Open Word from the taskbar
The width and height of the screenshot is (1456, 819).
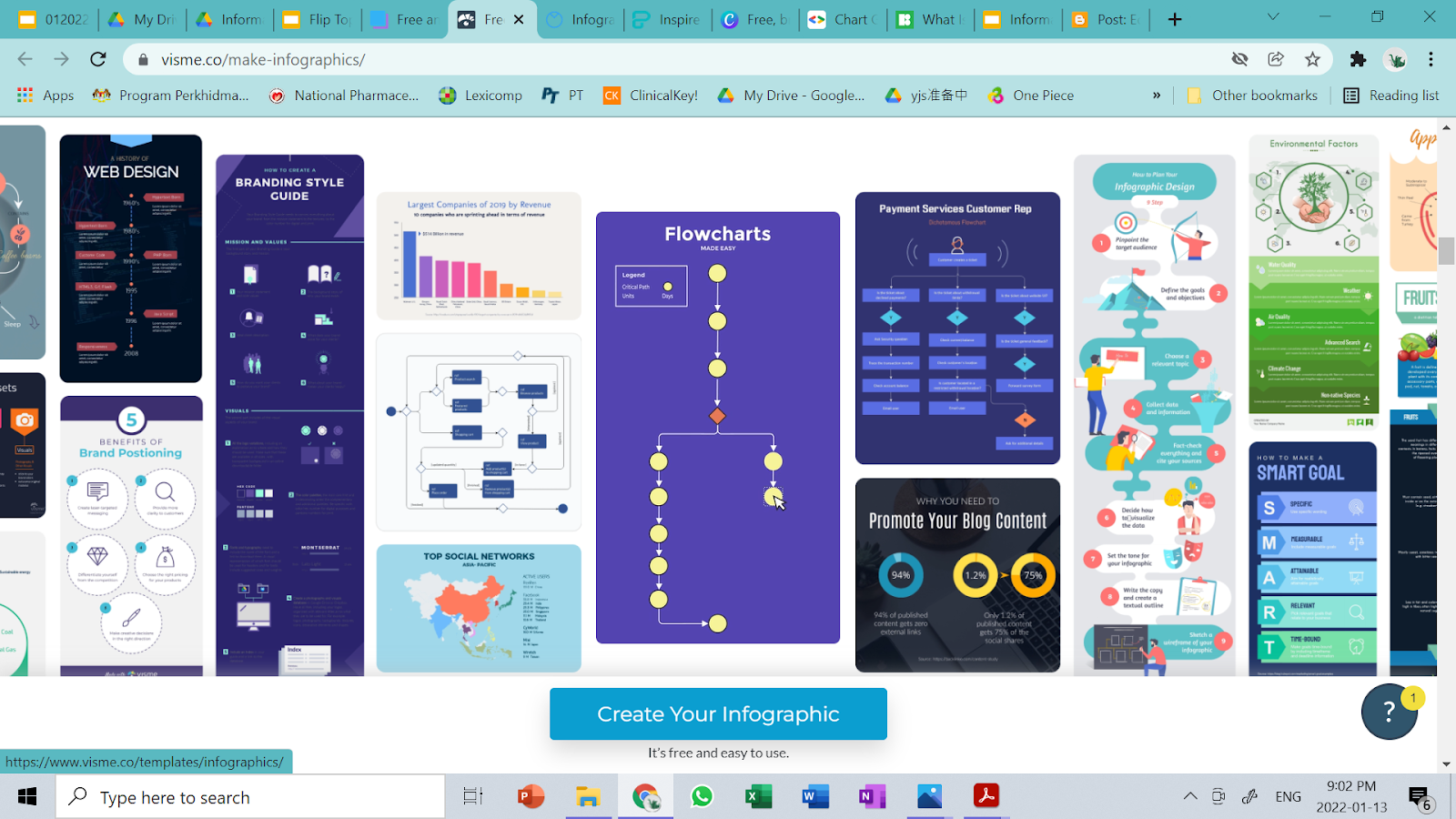click(815, 797)
